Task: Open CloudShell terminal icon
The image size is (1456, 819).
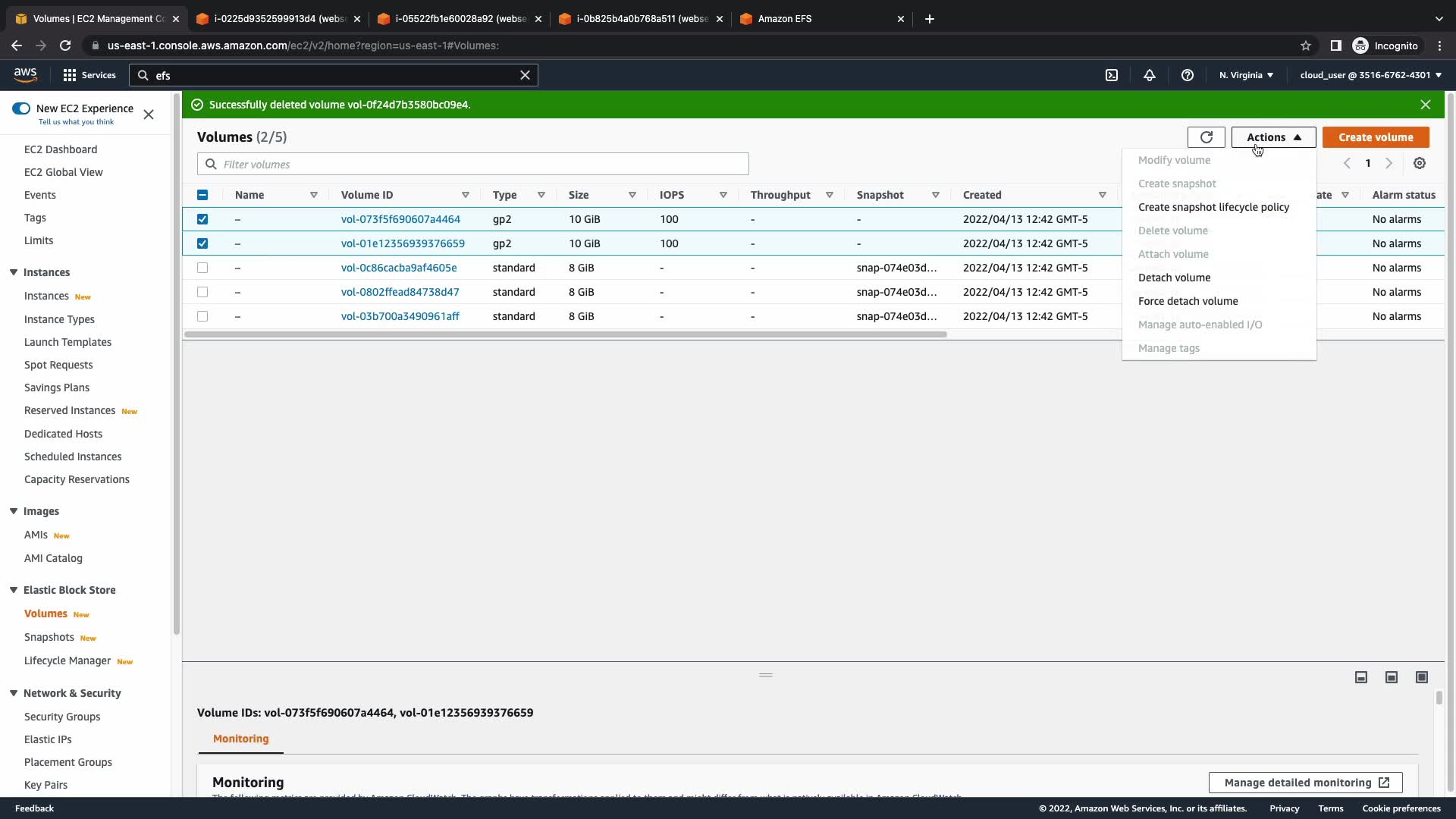Action: [1112, 75]
